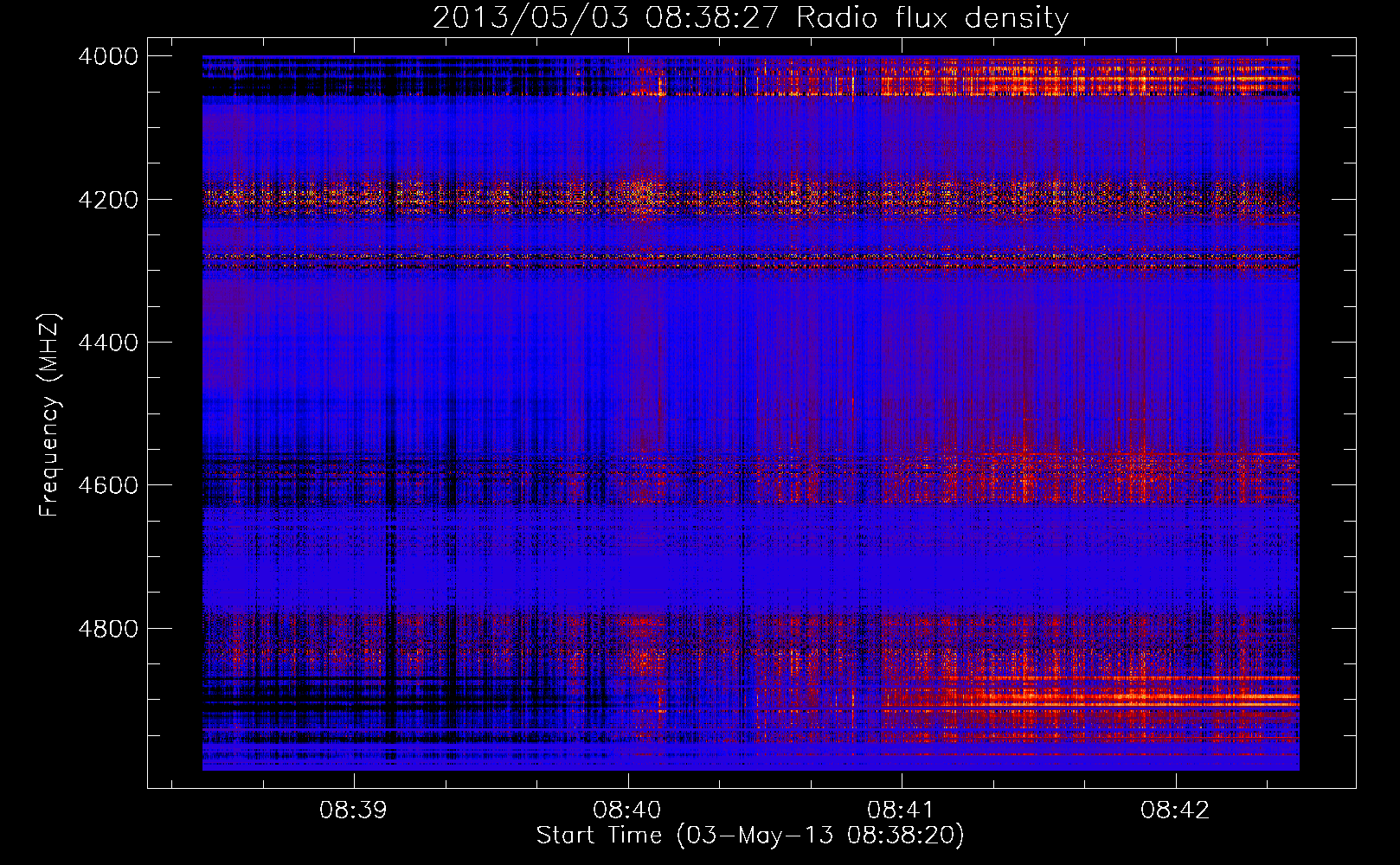Click the "Frequency (MHZ)" axis title

50,414
